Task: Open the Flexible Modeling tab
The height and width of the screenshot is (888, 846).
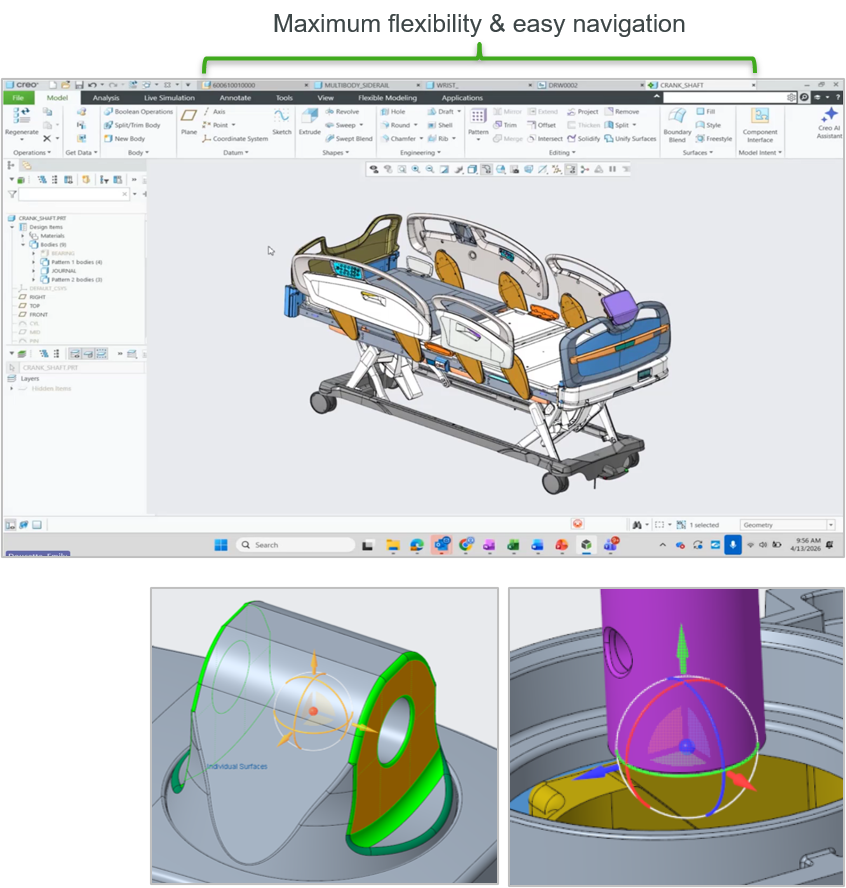Action: pyautogui.click(x=387, y=98)
